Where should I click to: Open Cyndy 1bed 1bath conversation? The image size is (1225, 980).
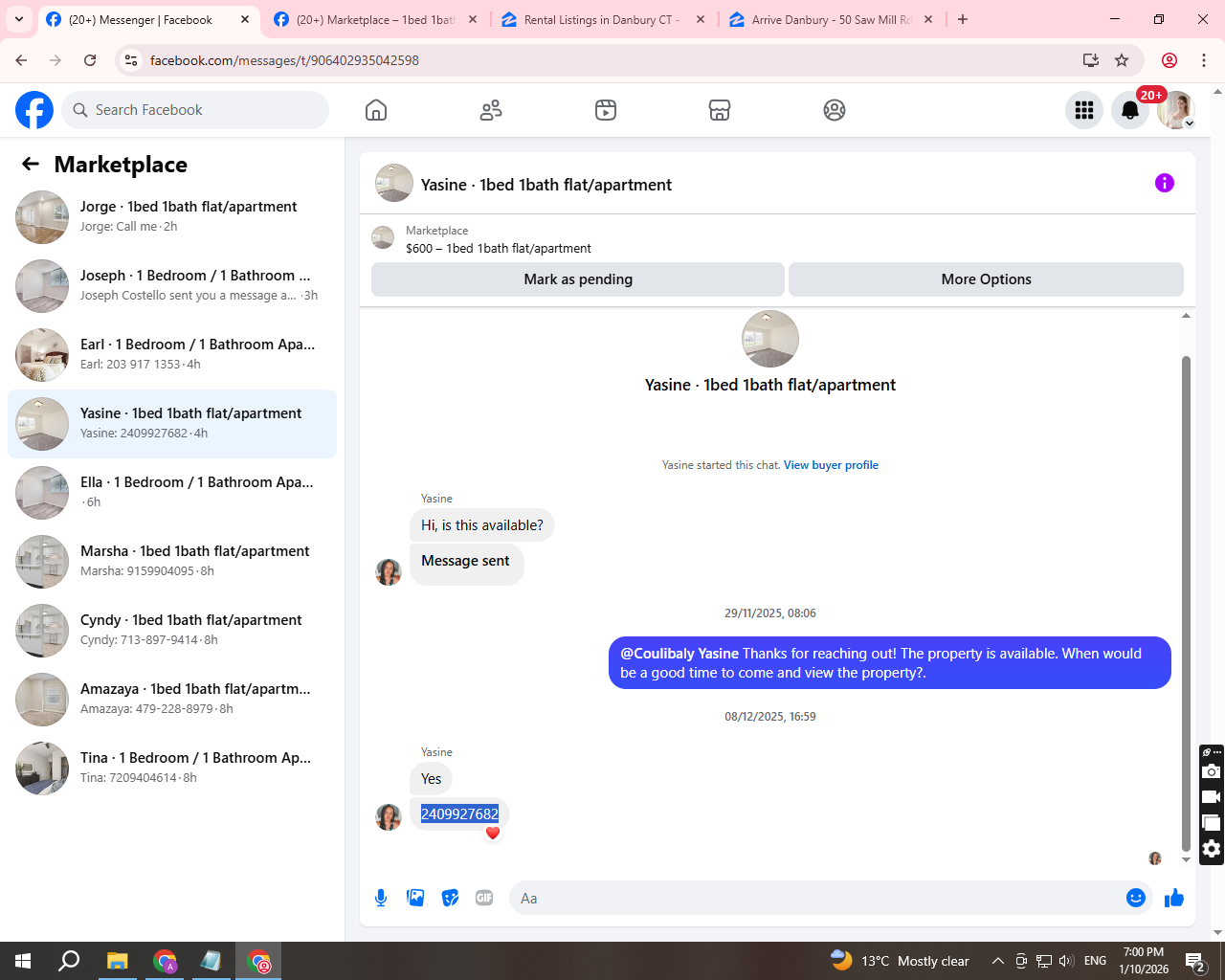(172, 631)
